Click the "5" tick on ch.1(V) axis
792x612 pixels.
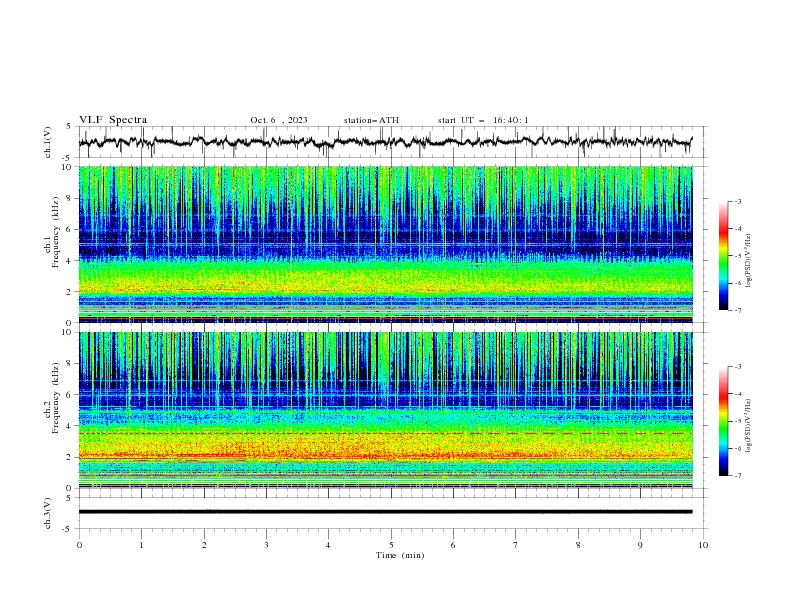click(70, 127)
